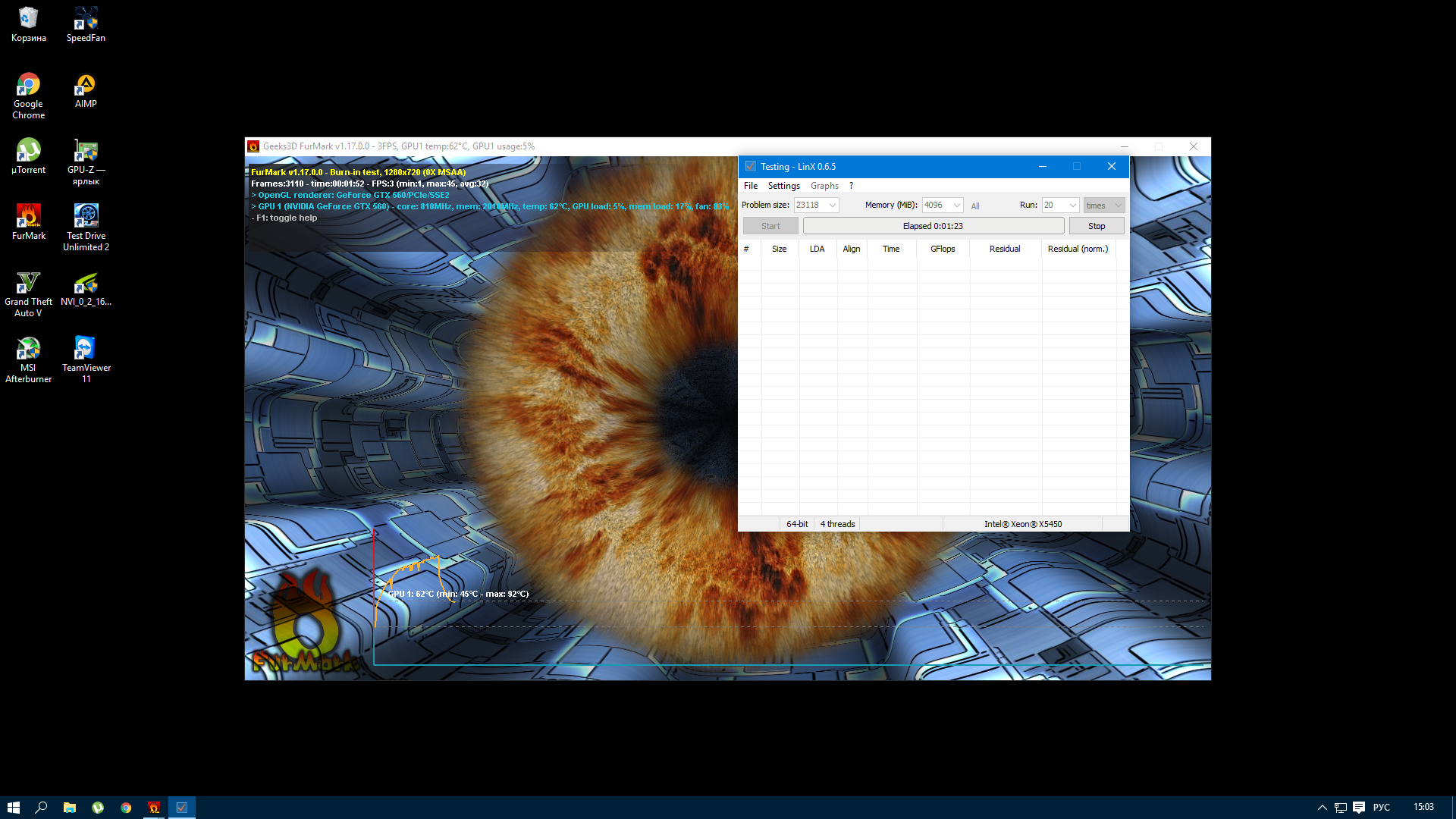This screenshot has width=1456, height=819.
Task: Open the FurMark desktop shortcut
Action: (28, 218)
